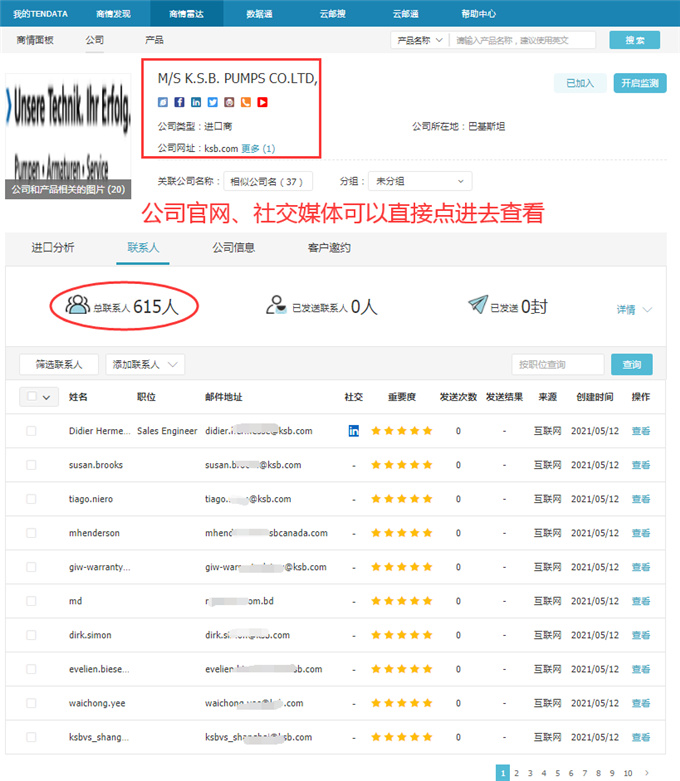Open 帮助中心 in top navigation
This screenshot has width=680, height=781.
click(479, 14)
